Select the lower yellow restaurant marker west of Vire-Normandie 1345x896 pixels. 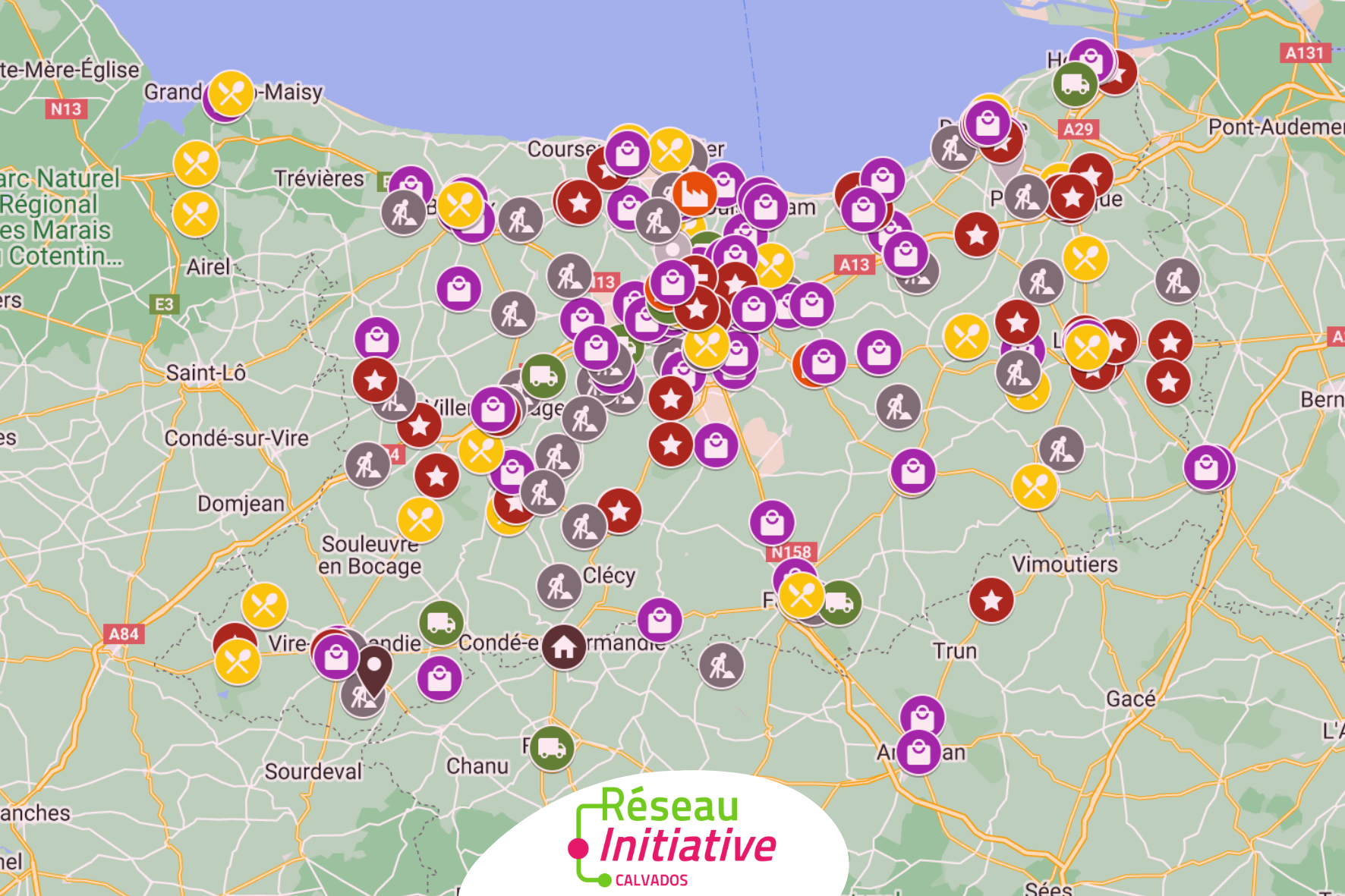click(x=238, y=662)
